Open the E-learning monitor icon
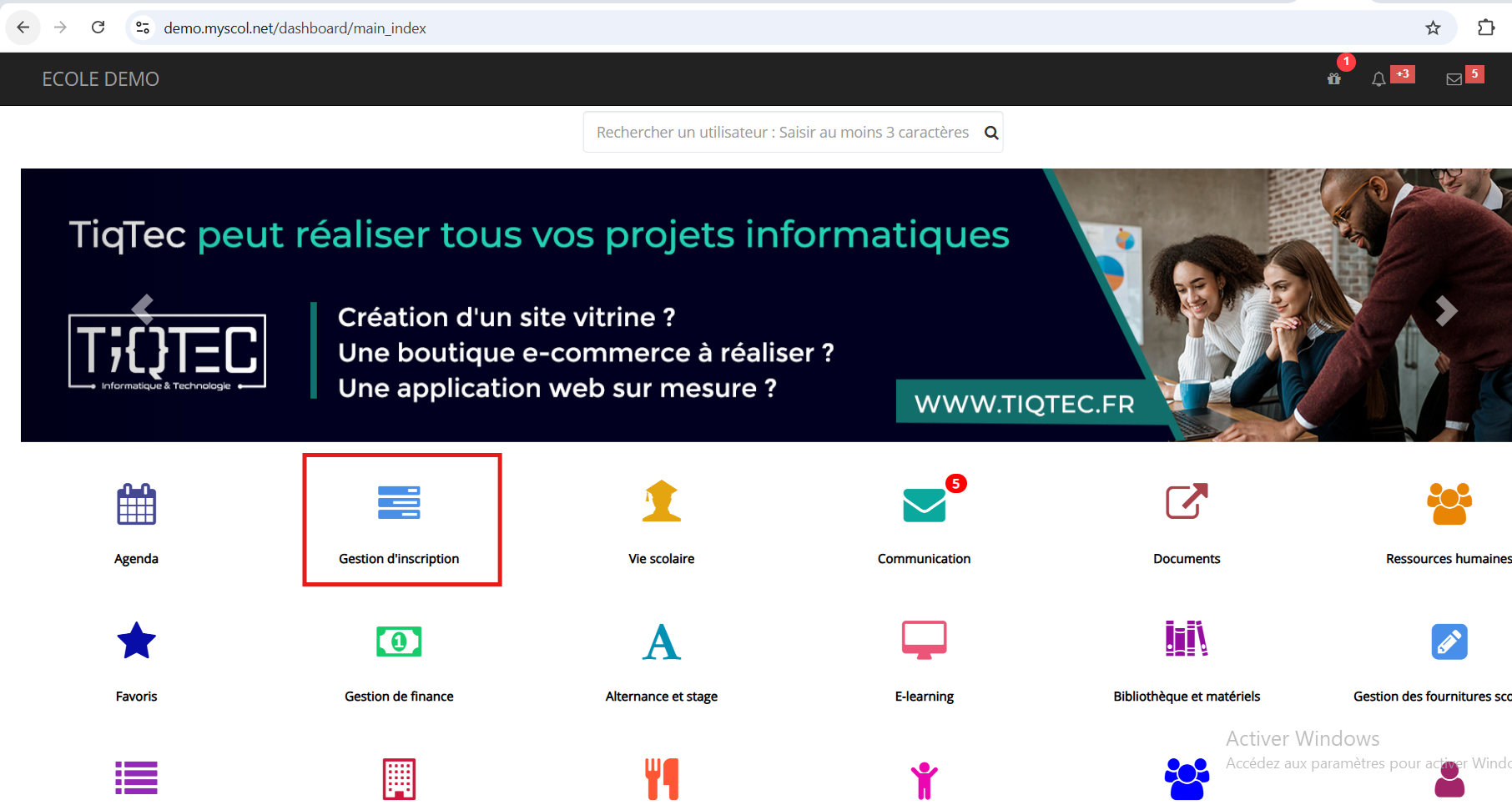 pyautogui.click(x=924, y=641)
